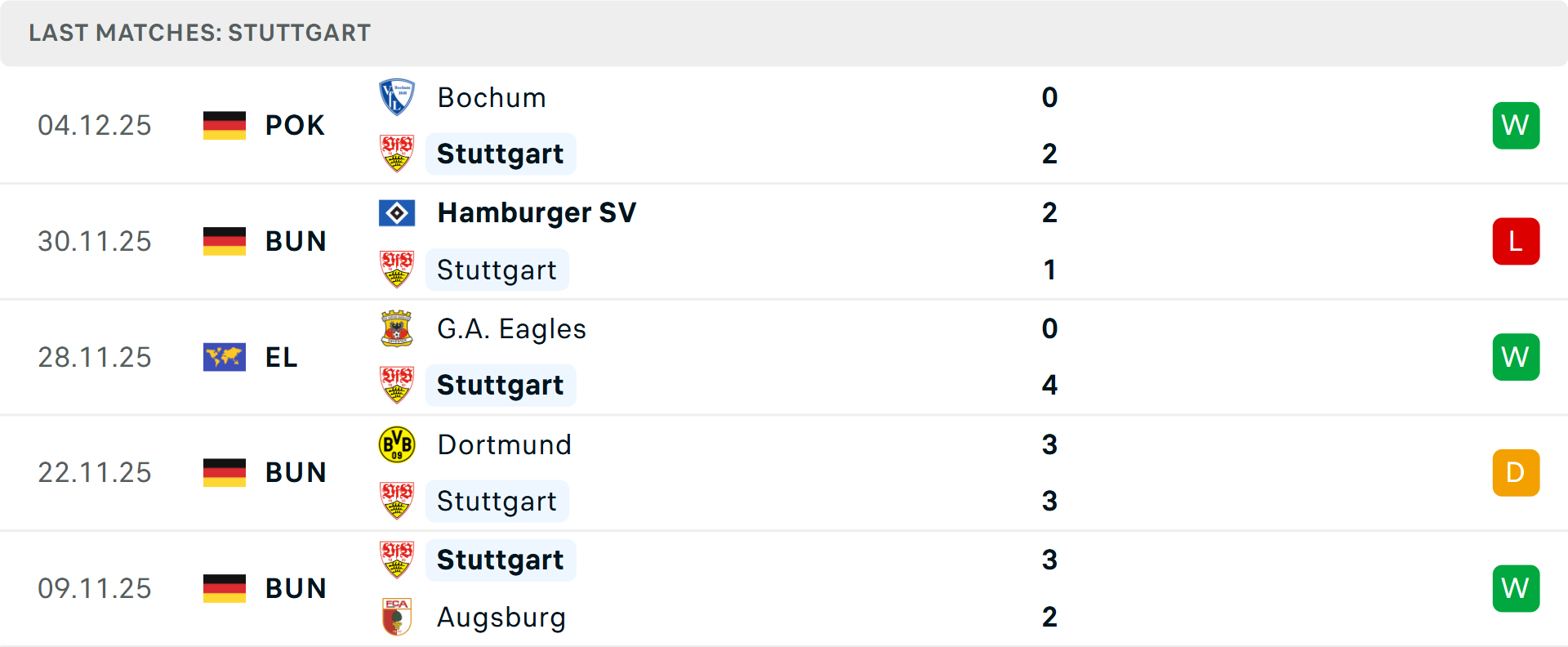Click Stuttgart crest in the Bochum match

(x=397, y=154)
